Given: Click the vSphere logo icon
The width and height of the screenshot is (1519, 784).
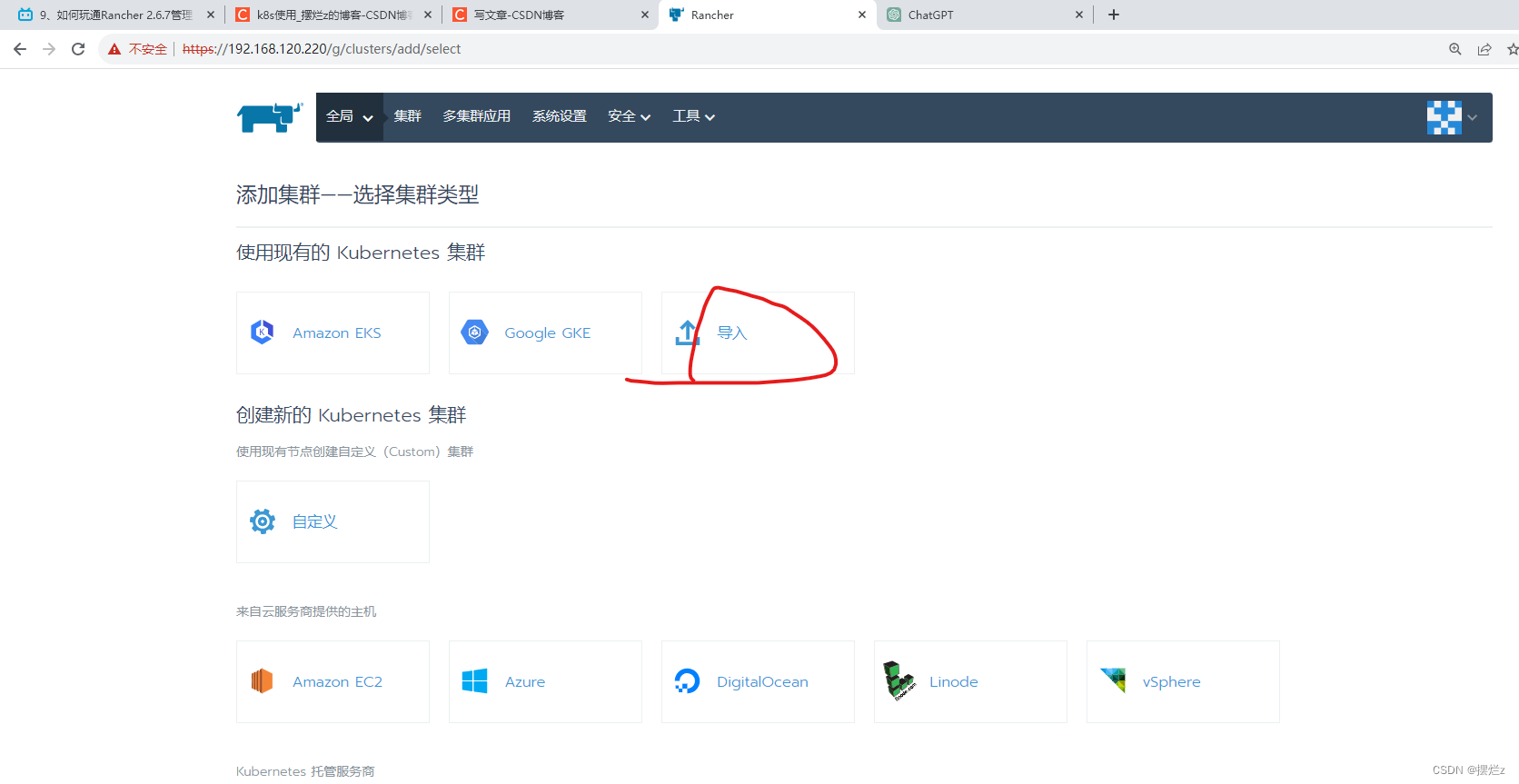Looking at the screenshot, I should [x=1113, y=680].
